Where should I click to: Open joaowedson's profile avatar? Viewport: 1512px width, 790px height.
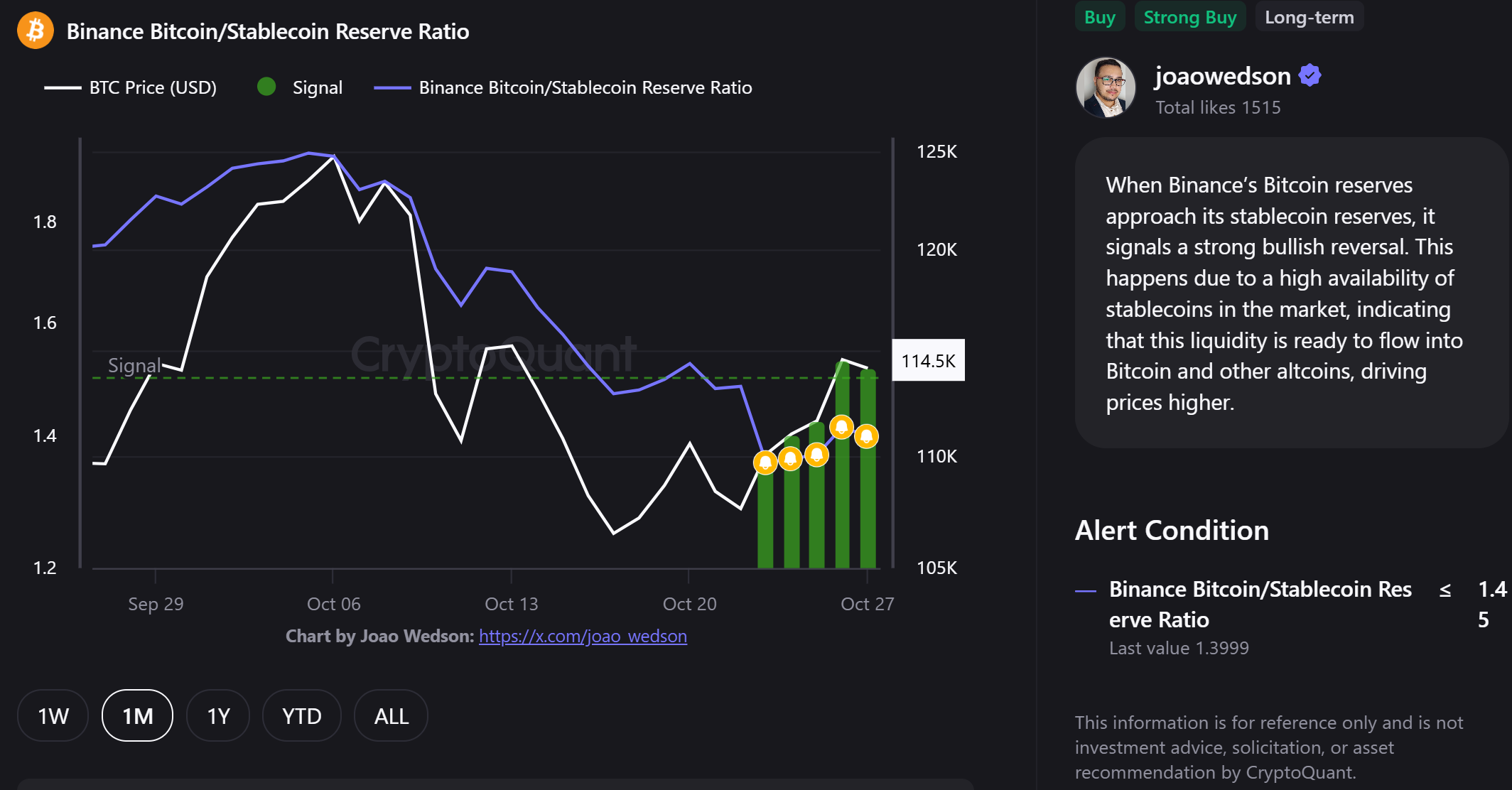click(x=1105, y=88)
